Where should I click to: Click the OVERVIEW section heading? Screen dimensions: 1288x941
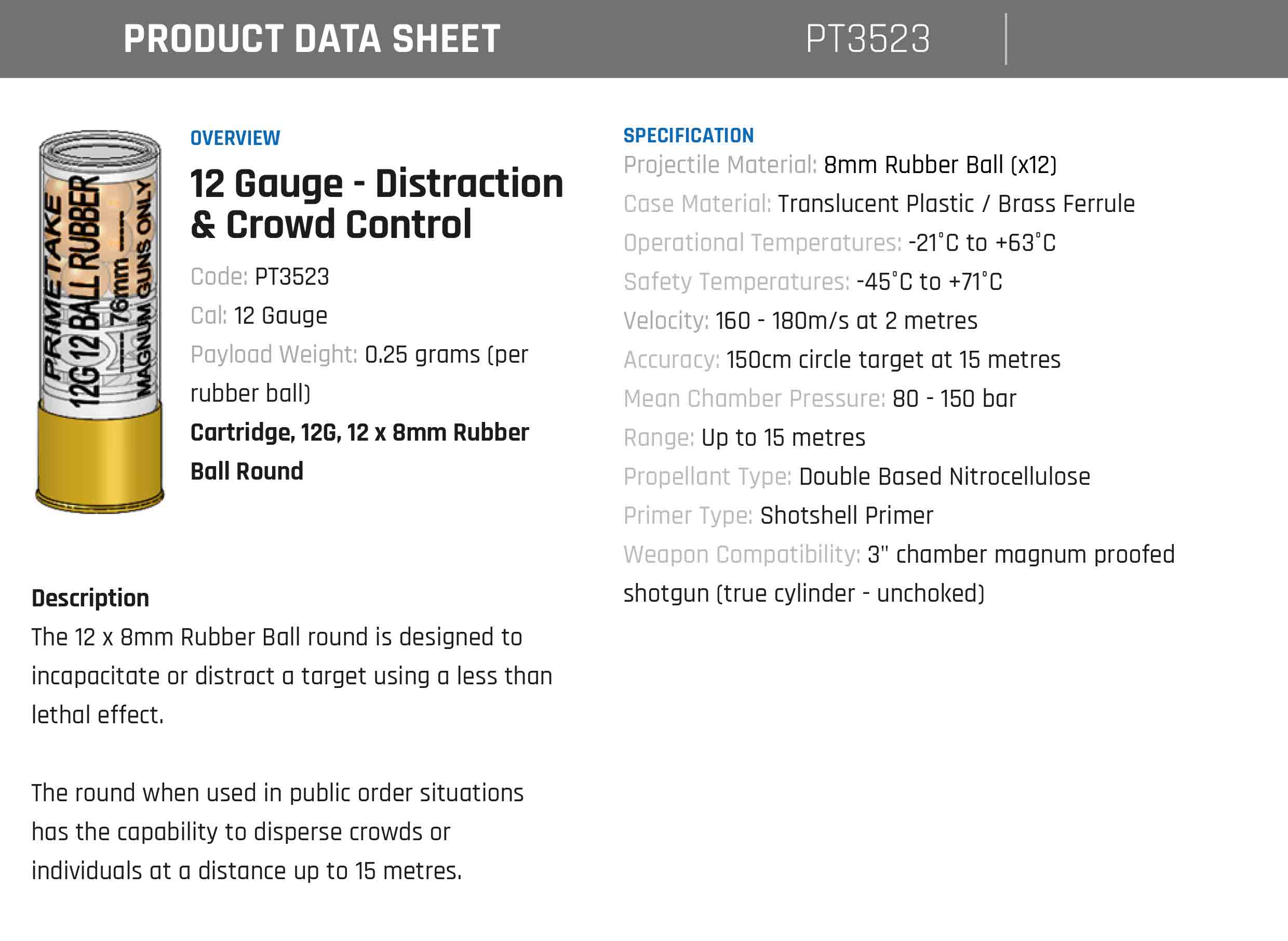click(x=235, y=138)
